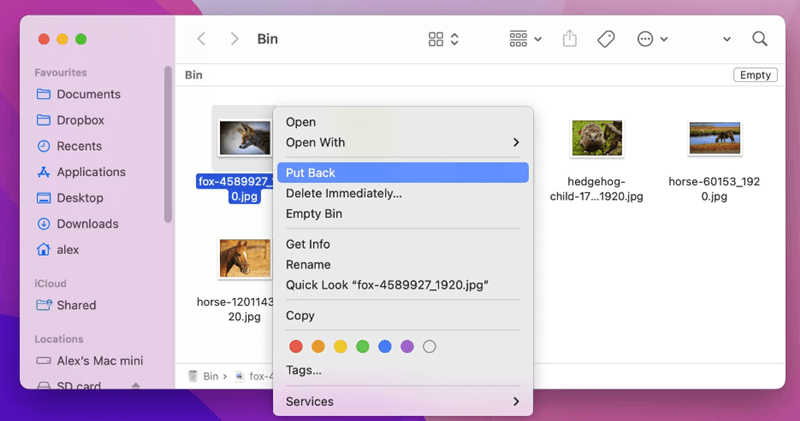The width and height of the screenshot is (800, 421).
Task: Expand the Services submenu
Action: tap(403, 402)
